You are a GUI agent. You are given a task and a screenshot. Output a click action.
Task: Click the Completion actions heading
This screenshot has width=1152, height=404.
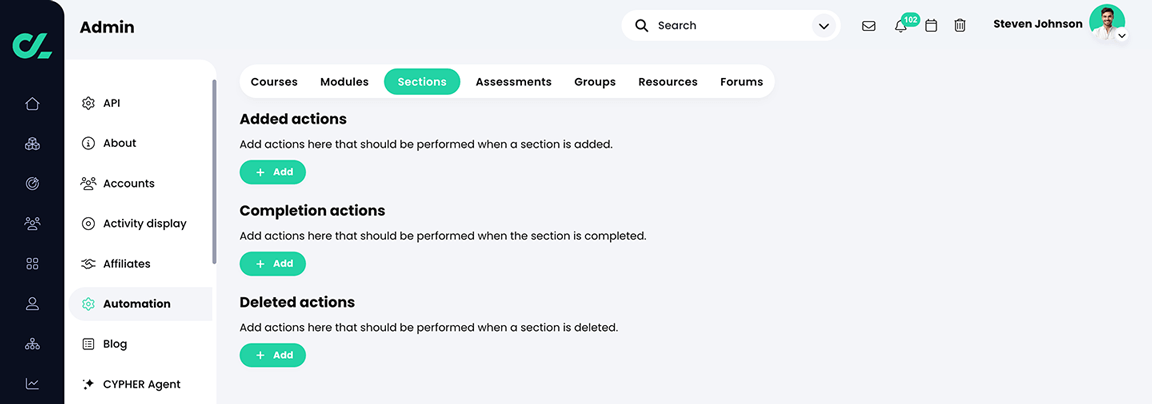(x=312, y=211)
